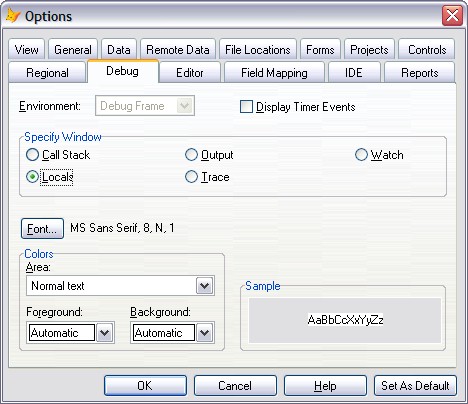Switch to the Regional tab
The height and width of the screenshot is (404, 468).
pos(47,73)
